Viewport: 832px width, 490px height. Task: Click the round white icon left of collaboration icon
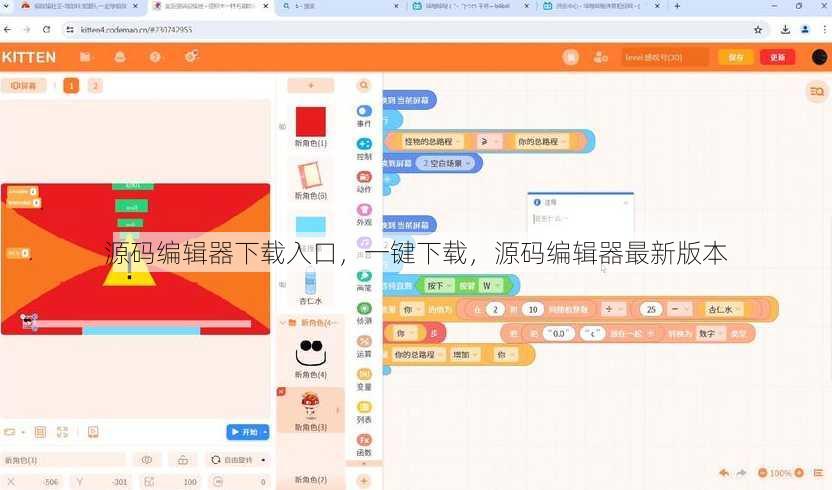tap(570, 57)
